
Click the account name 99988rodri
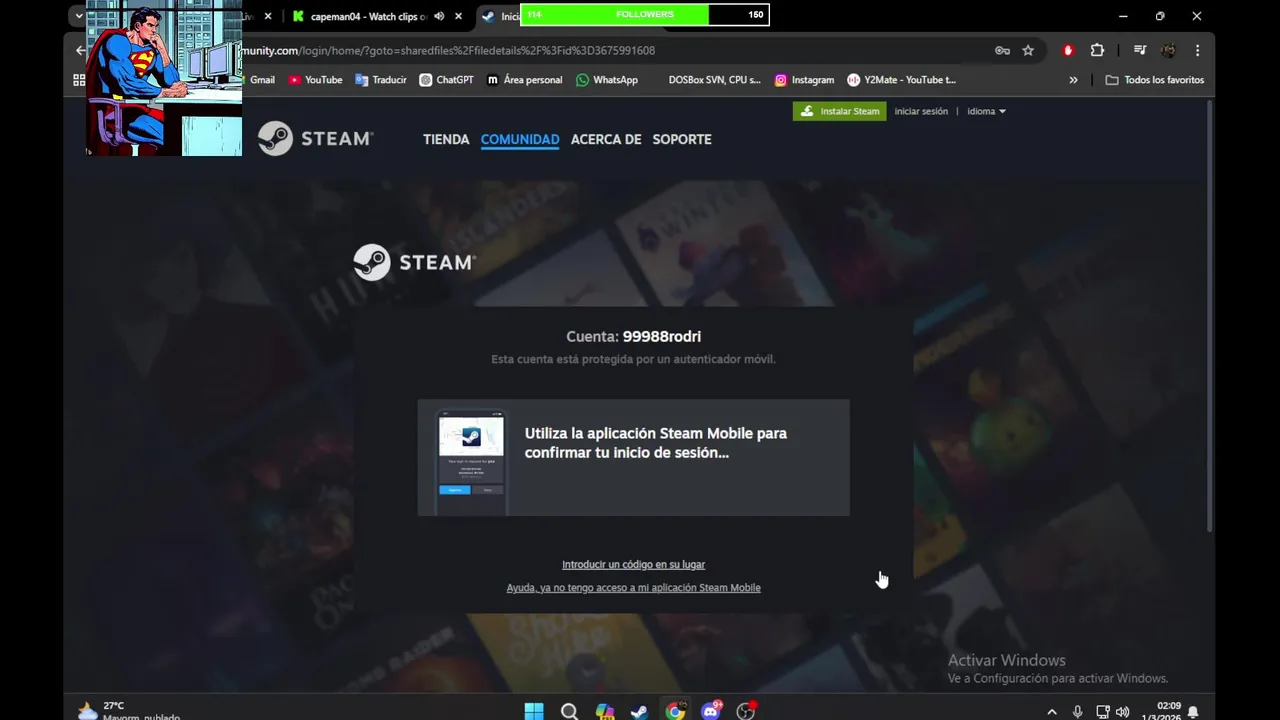661,337
